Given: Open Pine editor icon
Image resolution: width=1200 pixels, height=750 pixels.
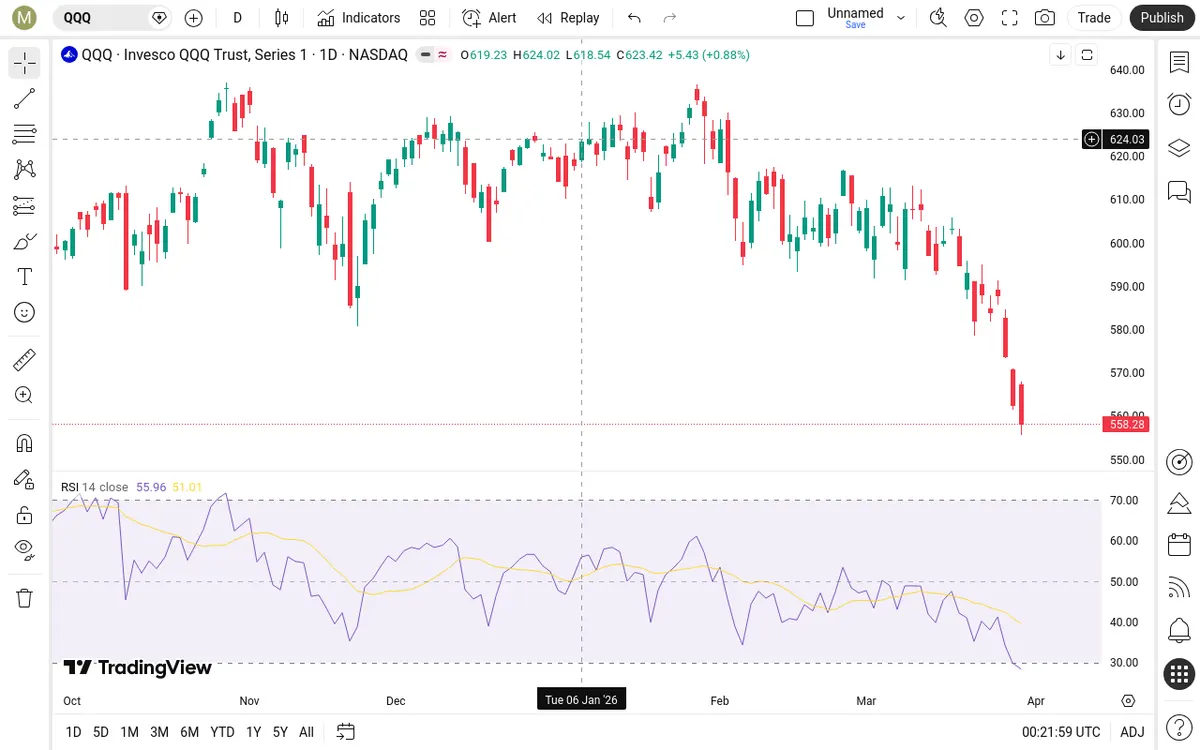Looking at the screenshot, I should [1179, 502].
